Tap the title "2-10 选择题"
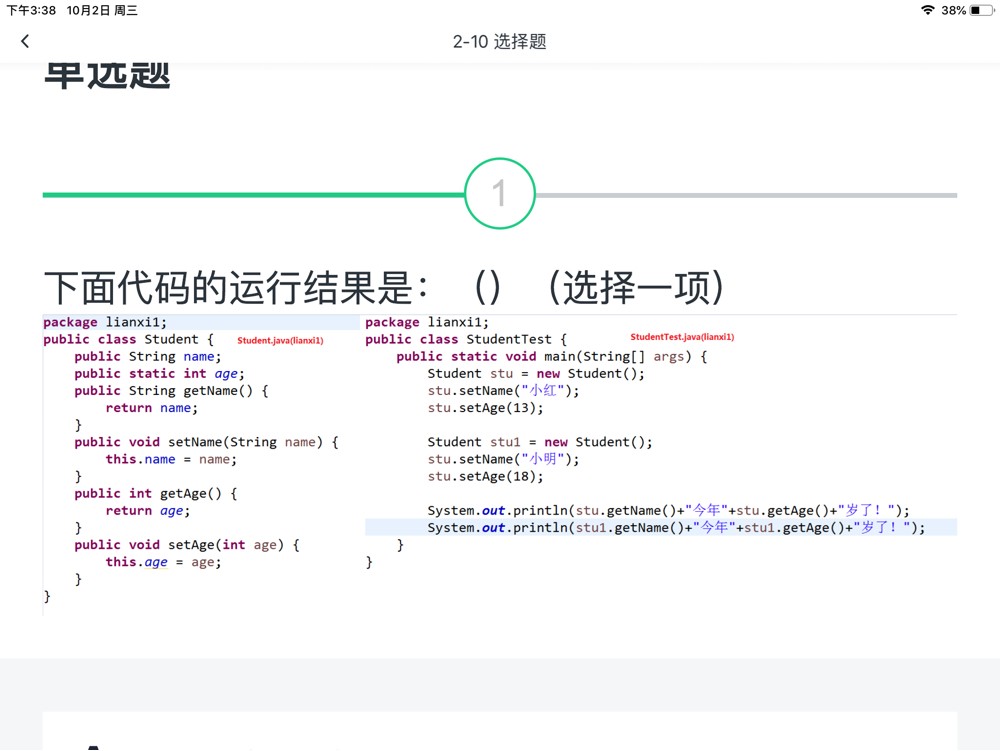Screen dimensions: 1001x751 (x=500, y=42)
